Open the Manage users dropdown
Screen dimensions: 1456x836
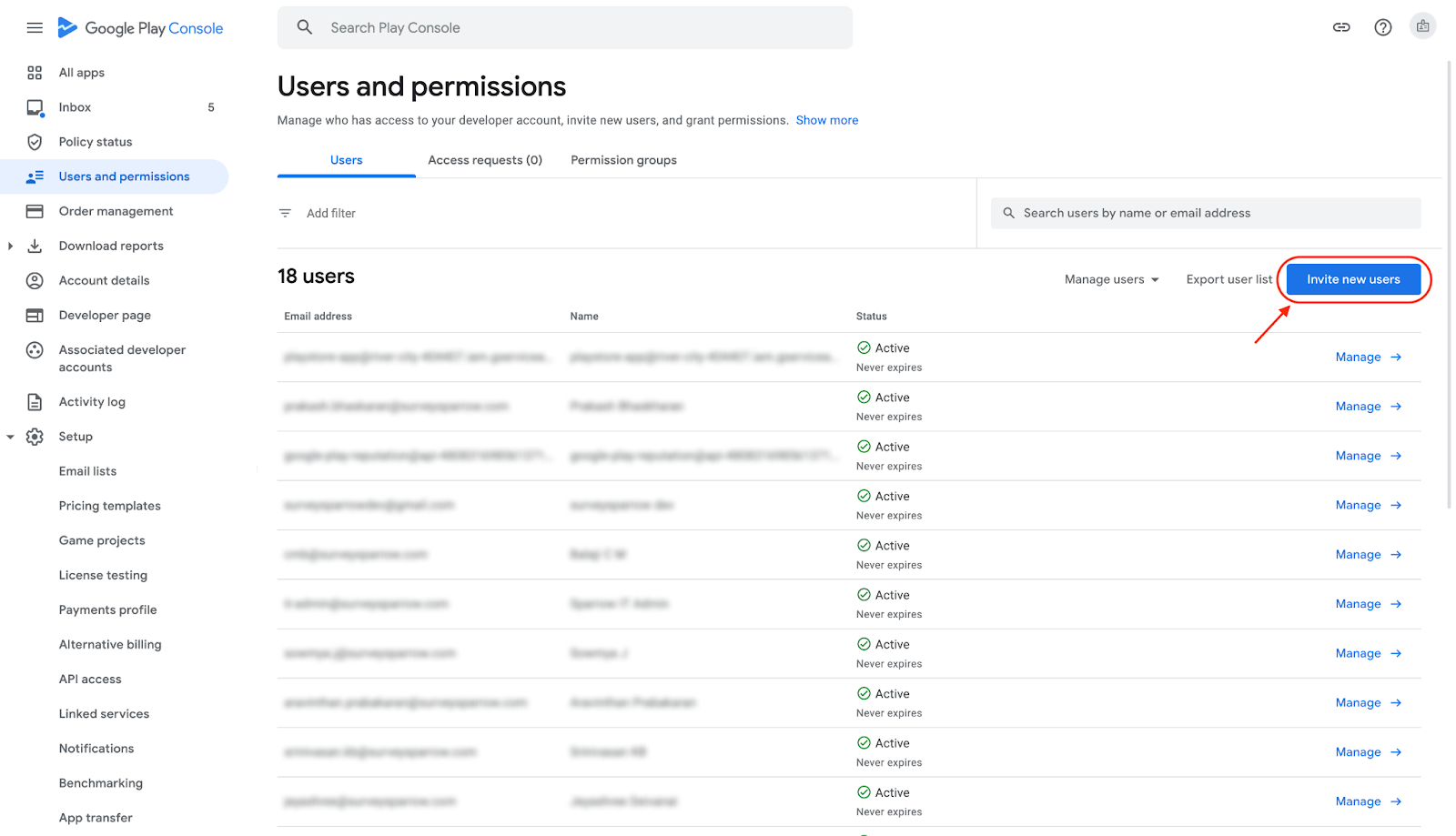click(1111, 279)
